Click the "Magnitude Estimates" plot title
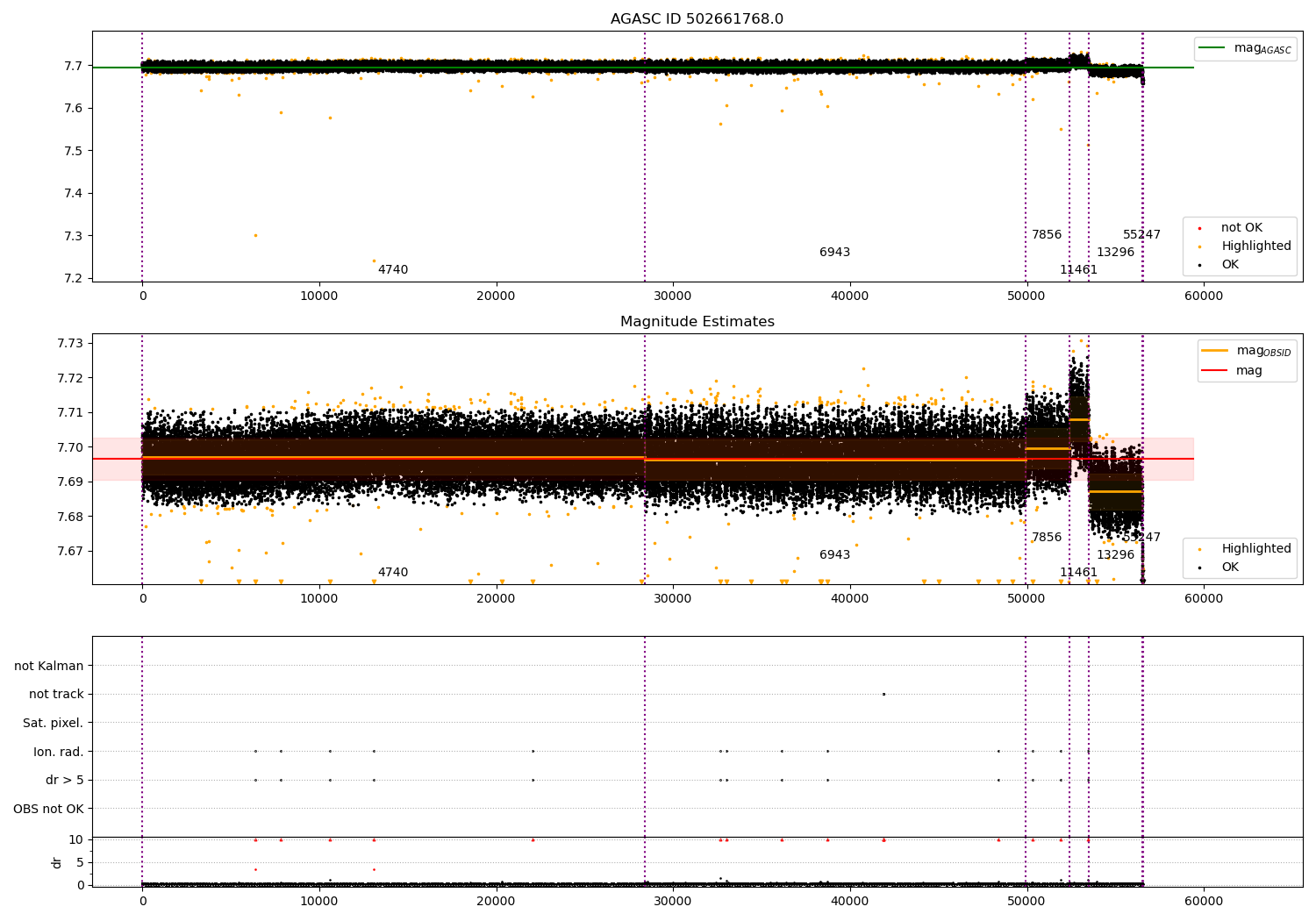 (x=697, y=322)
